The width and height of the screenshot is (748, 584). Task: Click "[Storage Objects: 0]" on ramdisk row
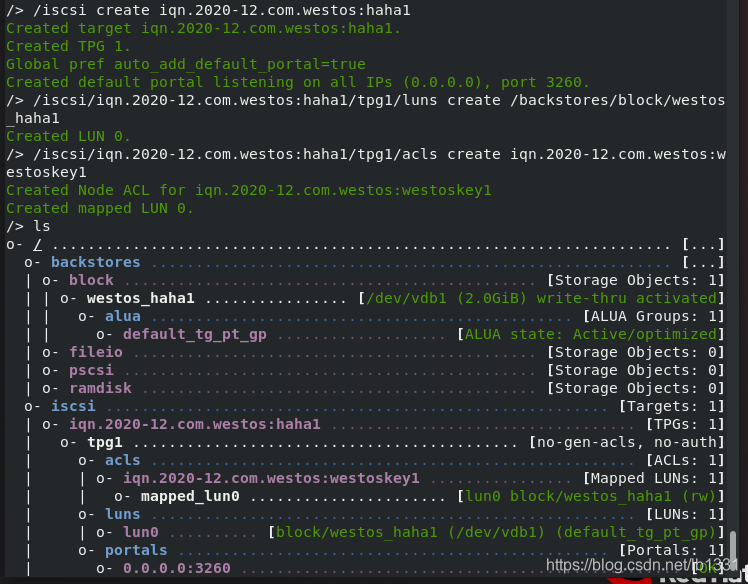click(635, 388)
